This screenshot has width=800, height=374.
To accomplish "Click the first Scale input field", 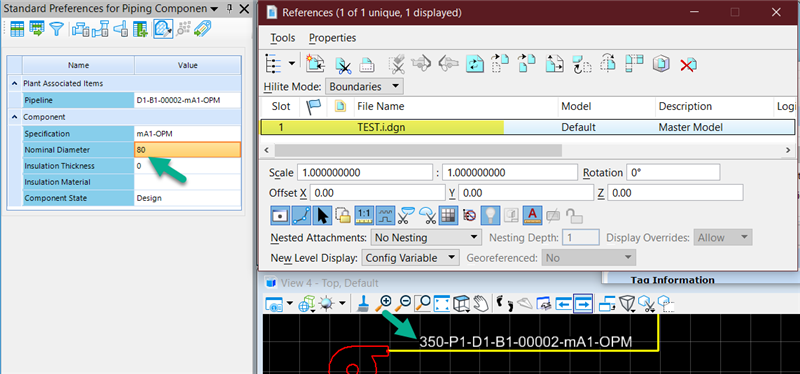I will (x=365, y=173).
